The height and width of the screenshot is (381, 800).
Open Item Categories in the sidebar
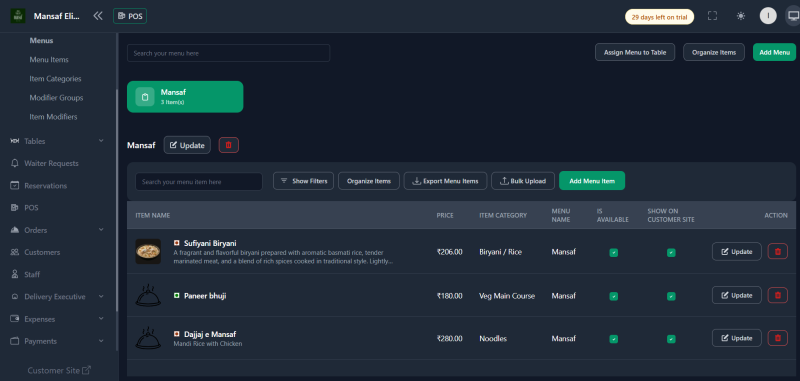pyautogui.click(x=55, y=79)
